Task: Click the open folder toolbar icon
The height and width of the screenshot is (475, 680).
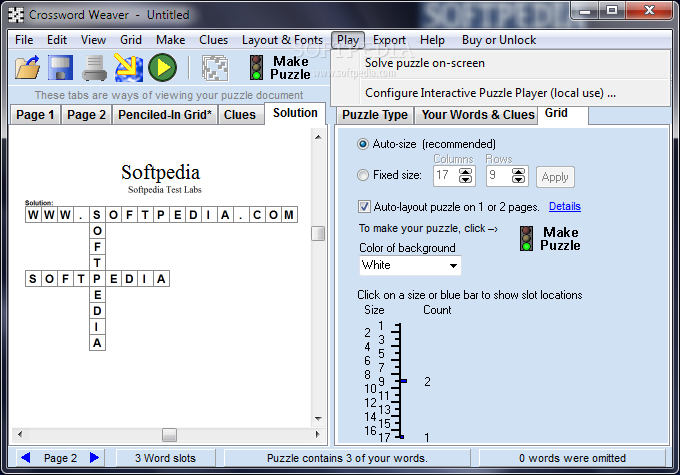Action: click(28, 67)
